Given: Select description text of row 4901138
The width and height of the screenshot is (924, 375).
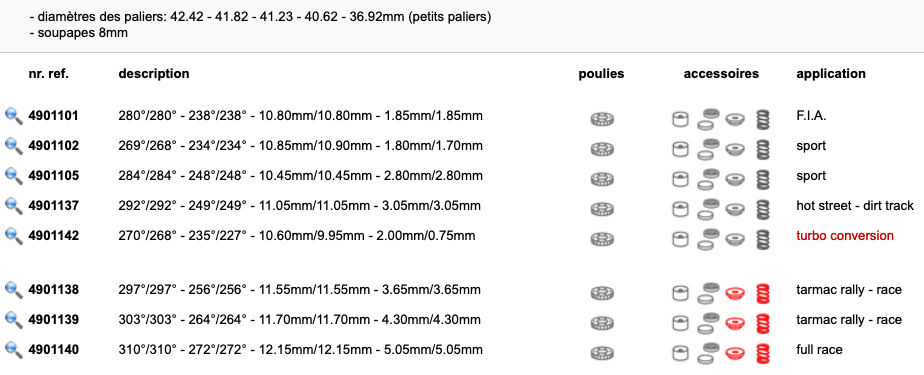Looking at the screenshot, I should [299, 290].
